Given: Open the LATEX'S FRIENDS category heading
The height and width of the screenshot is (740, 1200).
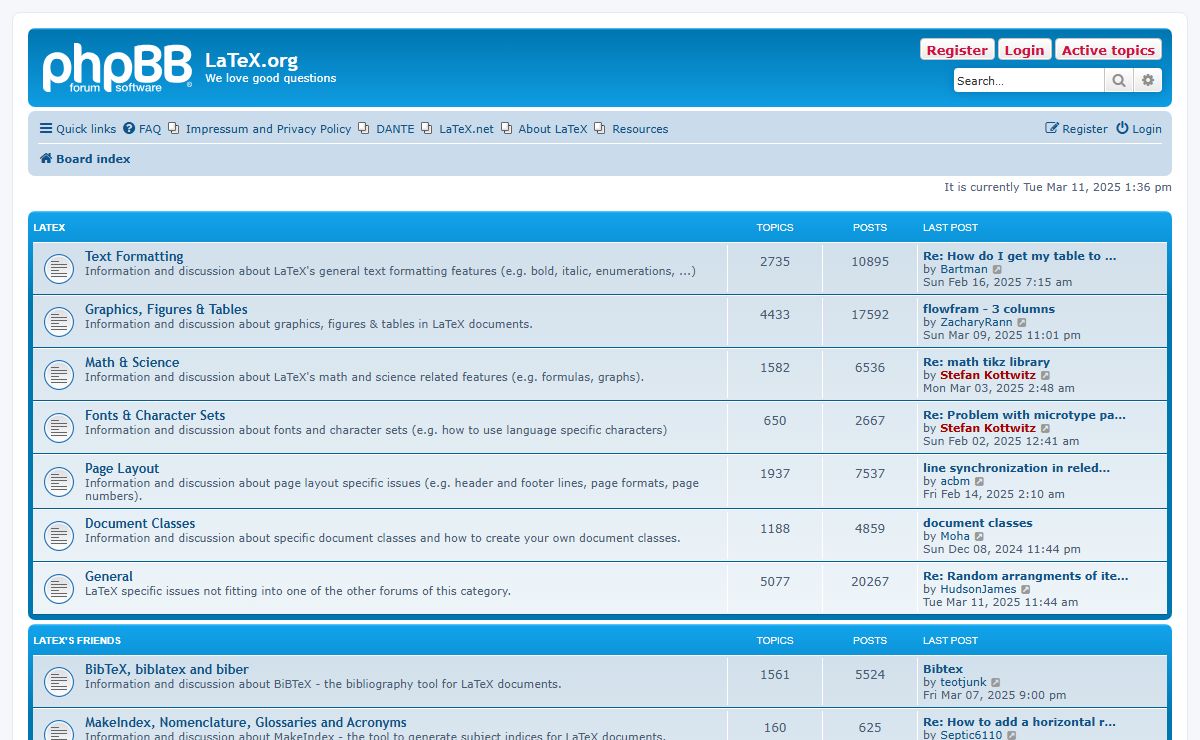Looking at the screenshot, I should coord(77,641).
